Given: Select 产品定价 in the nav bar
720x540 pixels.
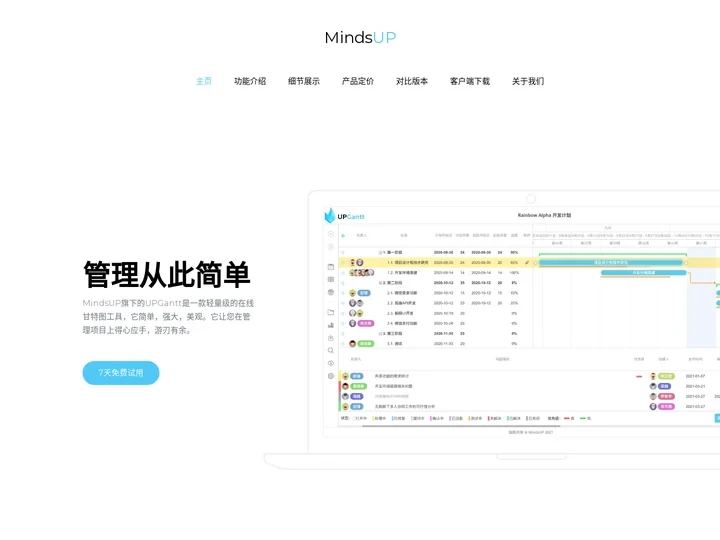Looking at the screenshot, I should tap(358, 81).
